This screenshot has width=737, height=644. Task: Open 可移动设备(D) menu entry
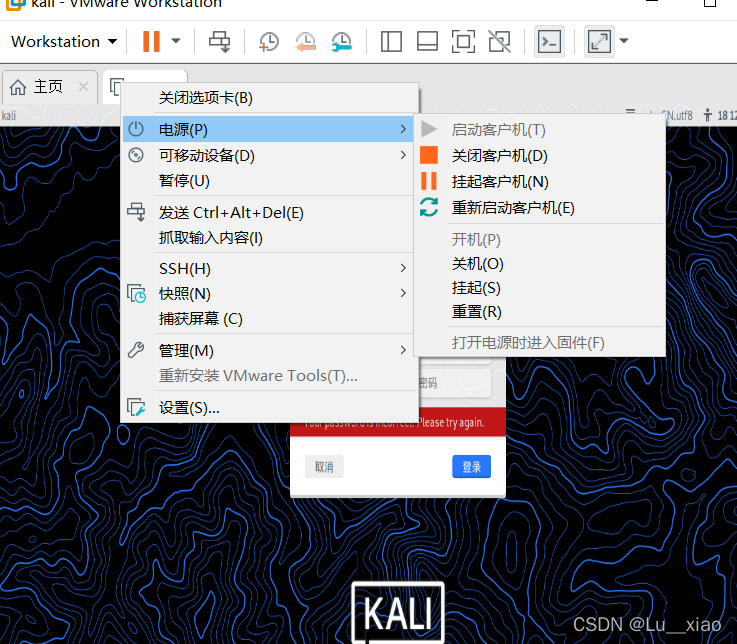click(x=268, y=155)
